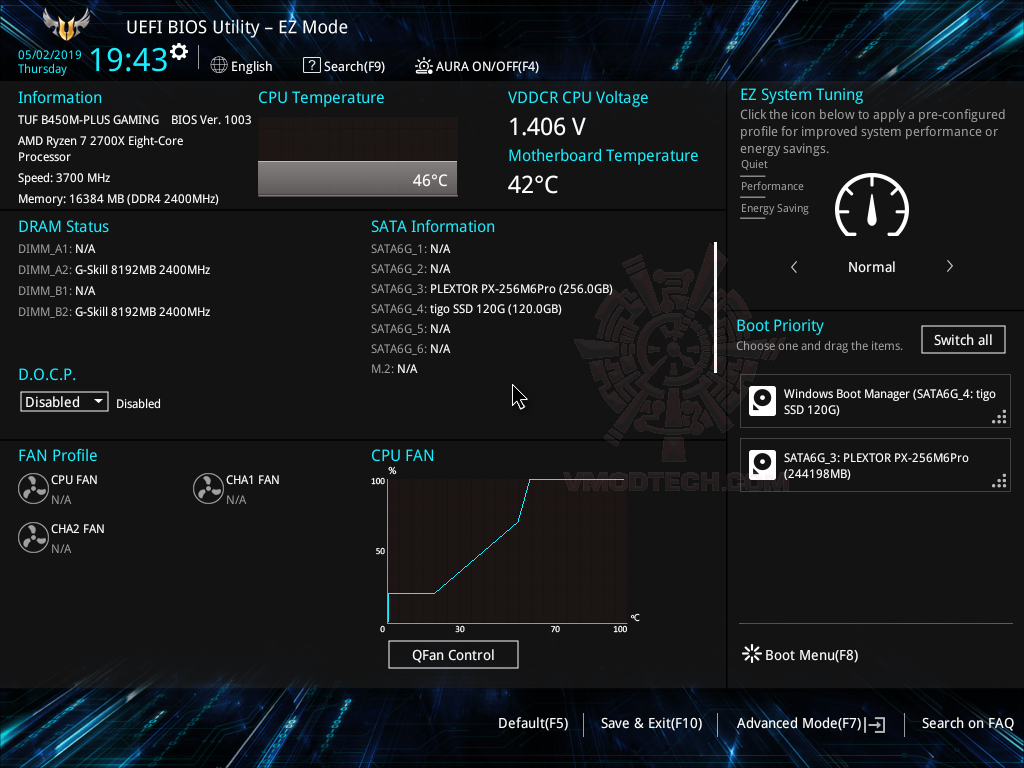Click SATA6G_3 PLEXTOR PX-256M6Pro entry
Screen dimensions: 1024x768
(492, 289)
